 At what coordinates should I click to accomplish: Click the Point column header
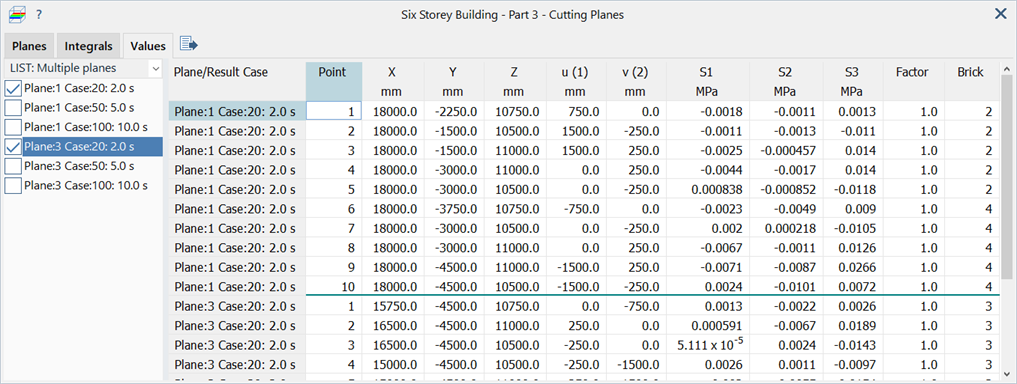click(x=333, y=81)
